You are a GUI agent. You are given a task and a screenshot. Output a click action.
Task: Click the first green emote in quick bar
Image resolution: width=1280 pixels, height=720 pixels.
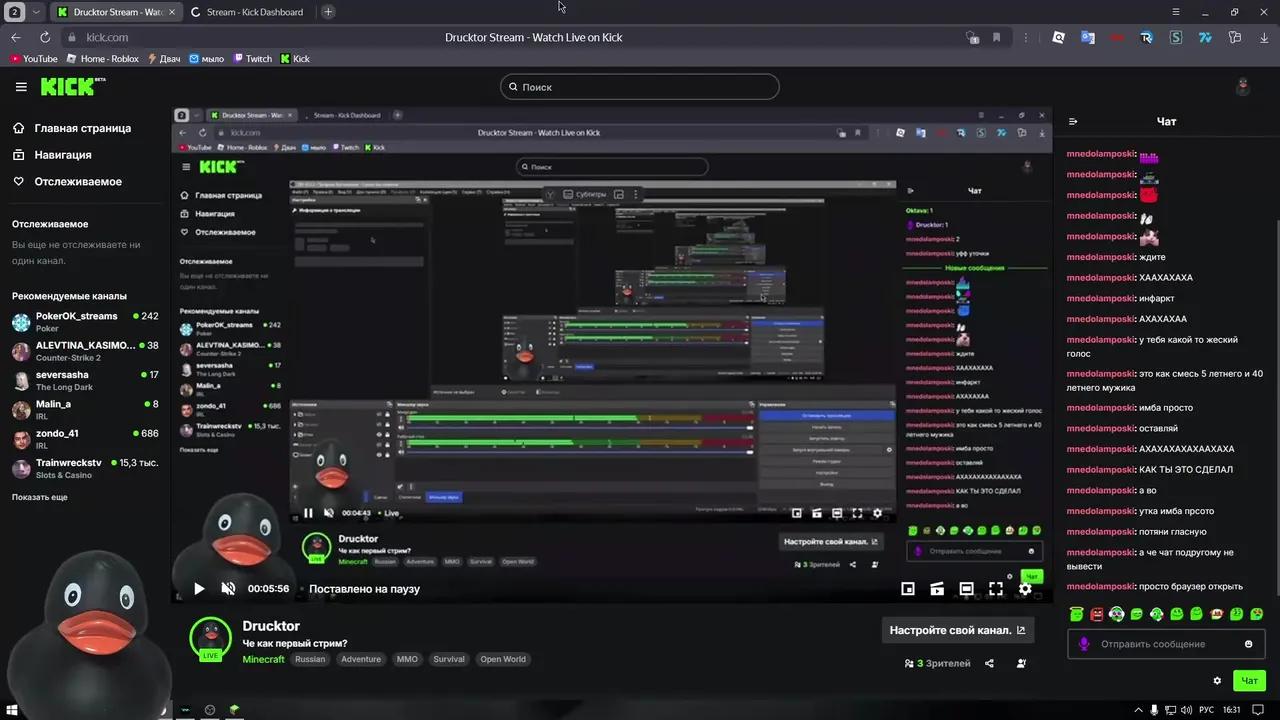pyautogui.click(x=1077, y=614)
